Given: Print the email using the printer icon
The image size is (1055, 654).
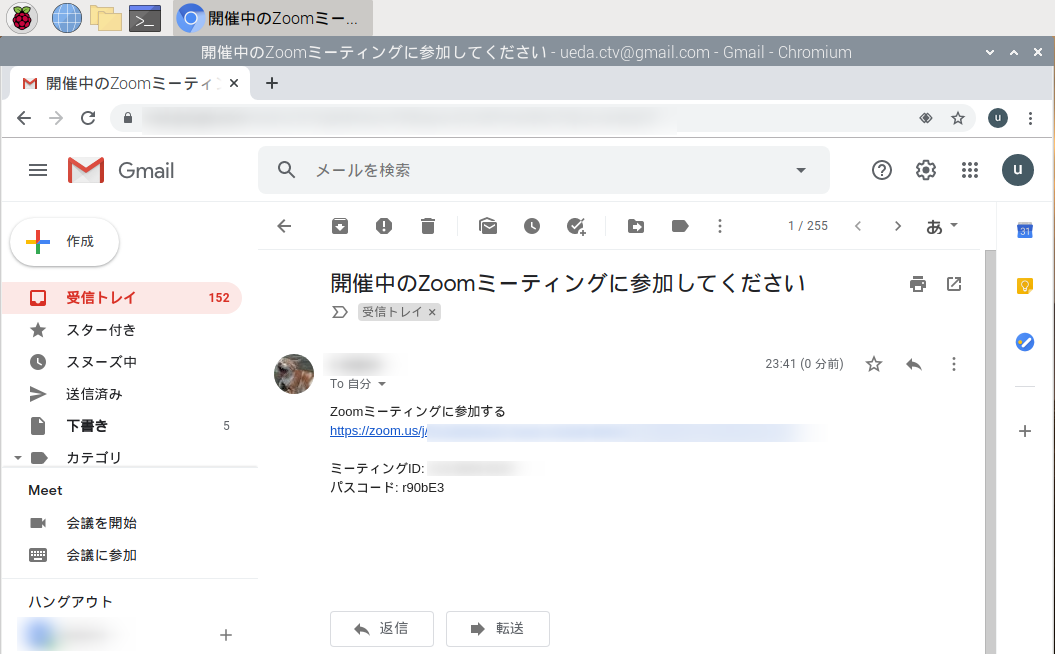Looking at the screenshot, I should point(917,284).
